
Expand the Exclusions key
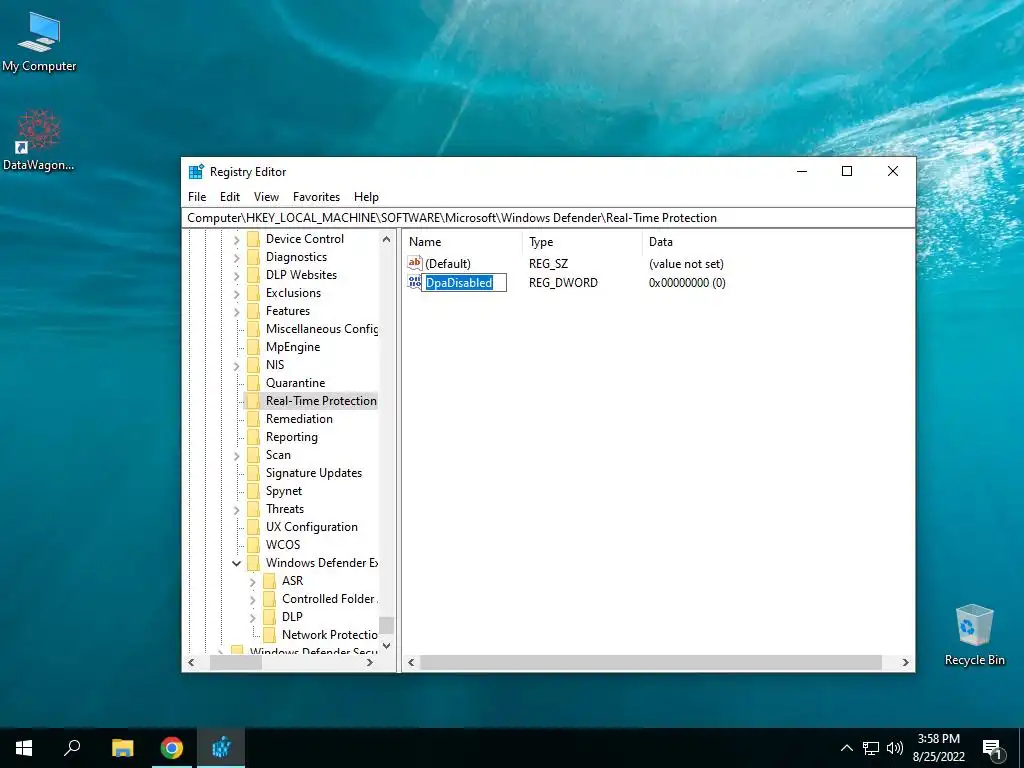(x=236, y=293)
